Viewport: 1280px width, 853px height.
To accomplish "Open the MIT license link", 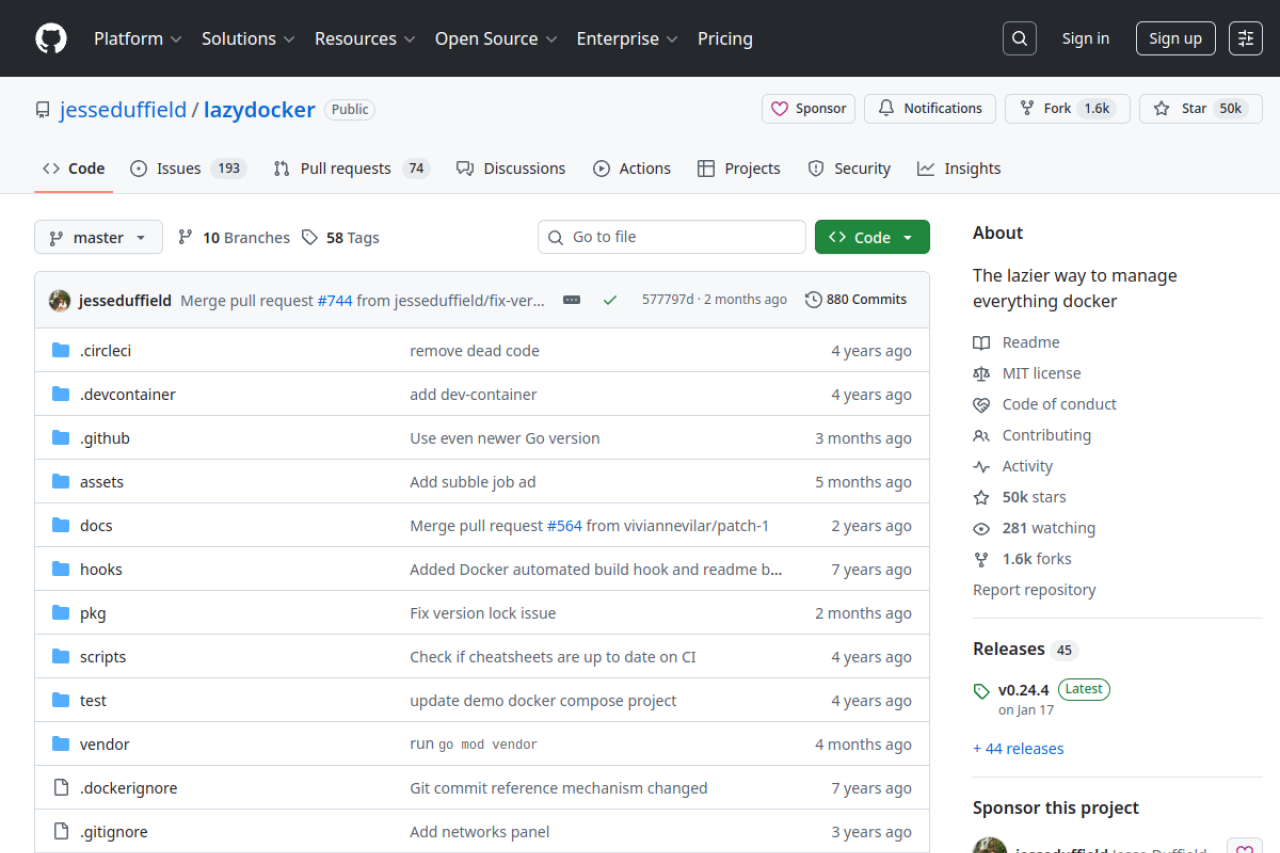I will [x=1041, y=373].
